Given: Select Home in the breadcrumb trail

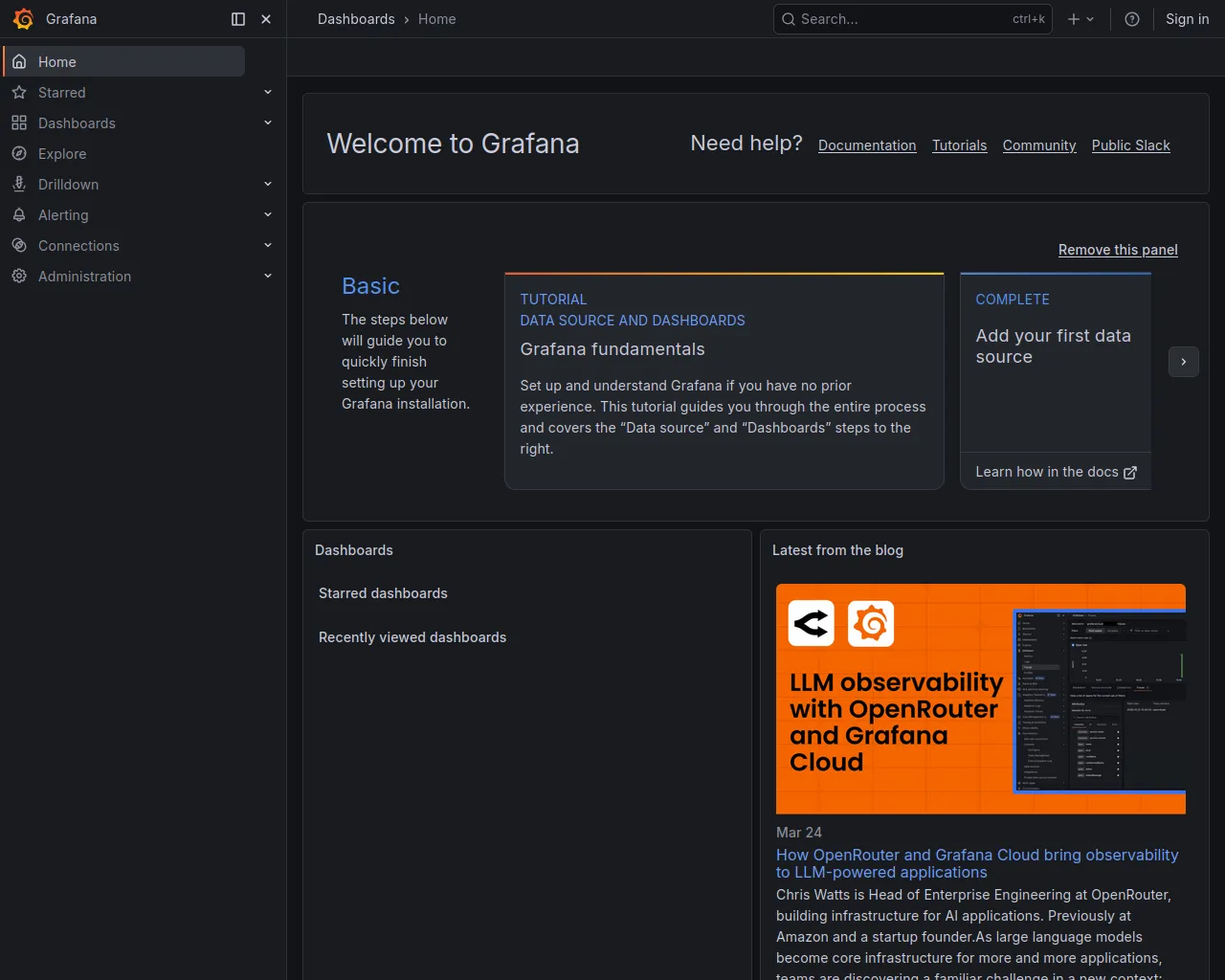Looking at the screenshot, I should coord(436,18).
